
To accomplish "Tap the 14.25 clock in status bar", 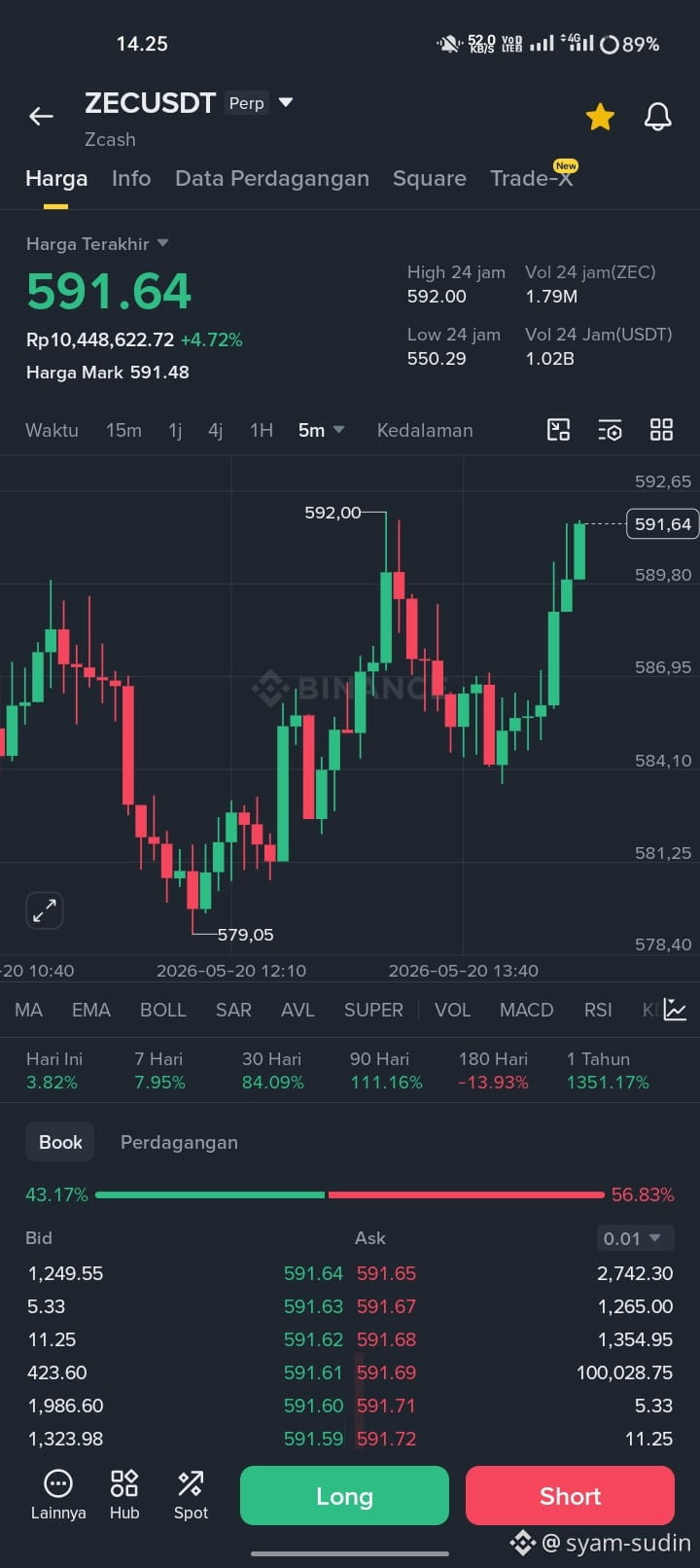I will (x=142, y=44).
